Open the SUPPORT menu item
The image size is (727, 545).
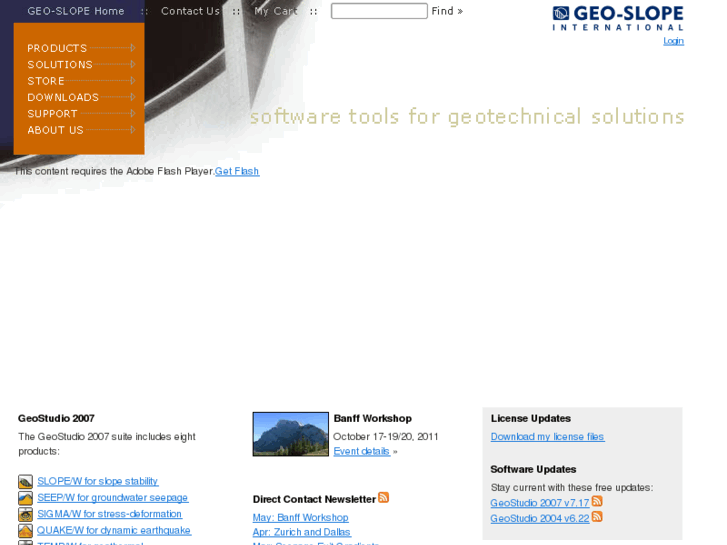(x=52, y=114)
